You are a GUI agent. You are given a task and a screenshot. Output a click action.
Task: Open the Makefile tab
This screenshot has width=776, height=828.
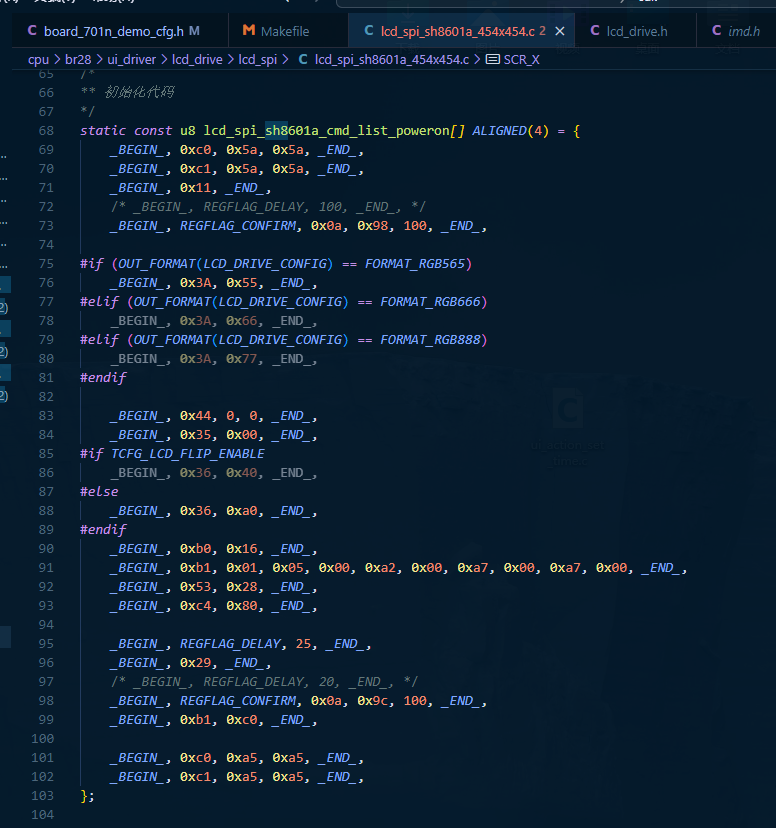tap(285, 31)
